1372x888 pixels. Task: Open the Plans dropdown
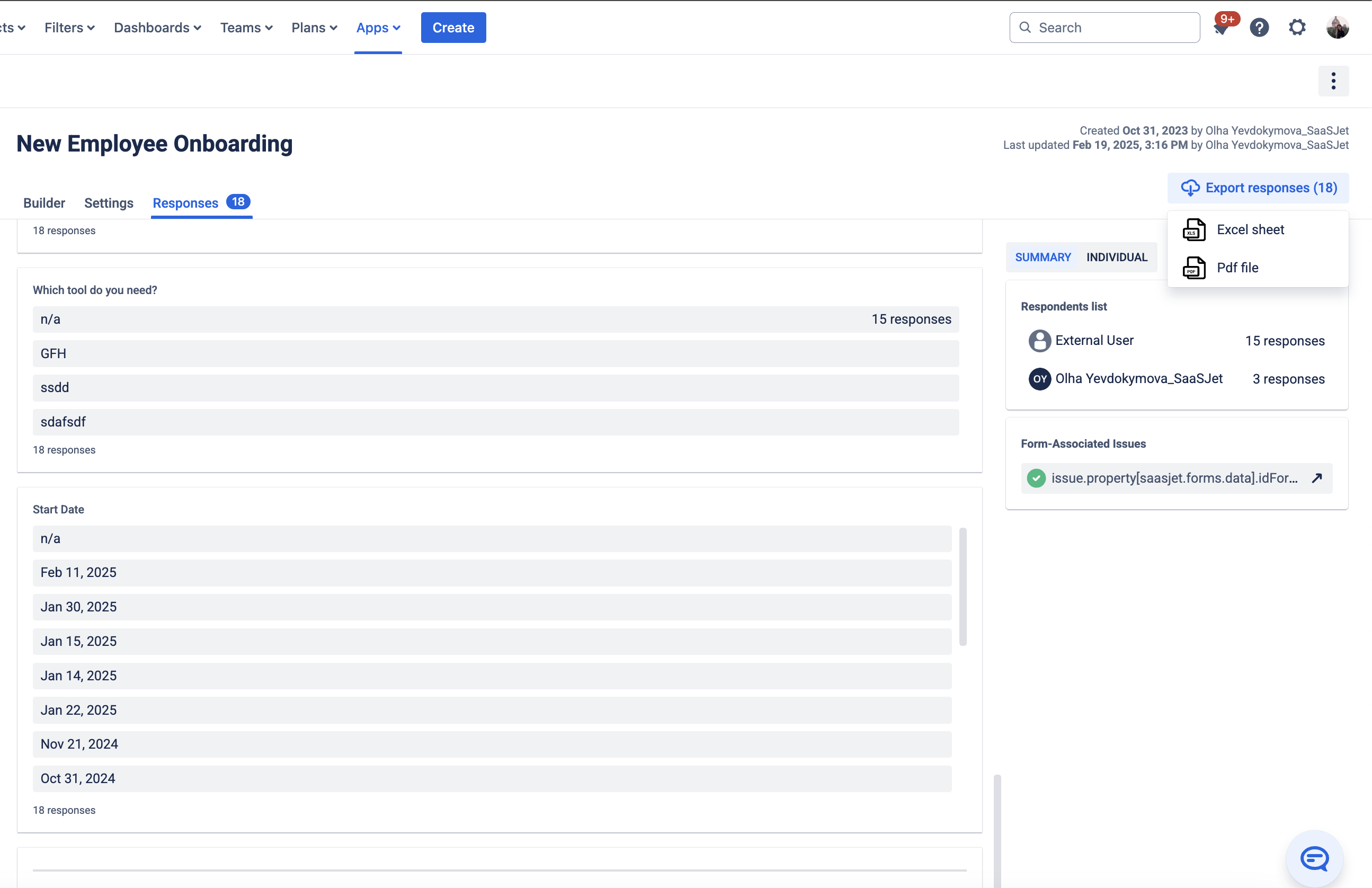[x=314, y=27]
